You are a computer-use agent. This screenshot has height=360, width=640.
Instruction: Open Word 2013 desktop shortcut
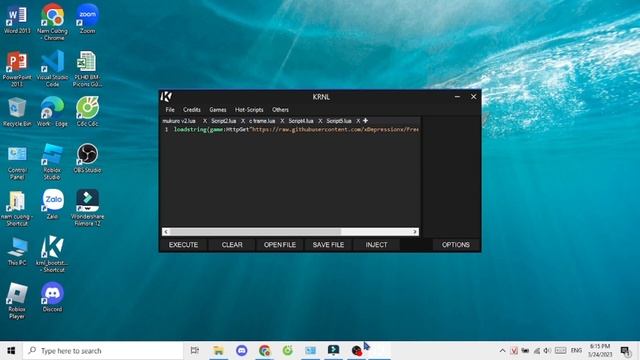tap(17, 19)
